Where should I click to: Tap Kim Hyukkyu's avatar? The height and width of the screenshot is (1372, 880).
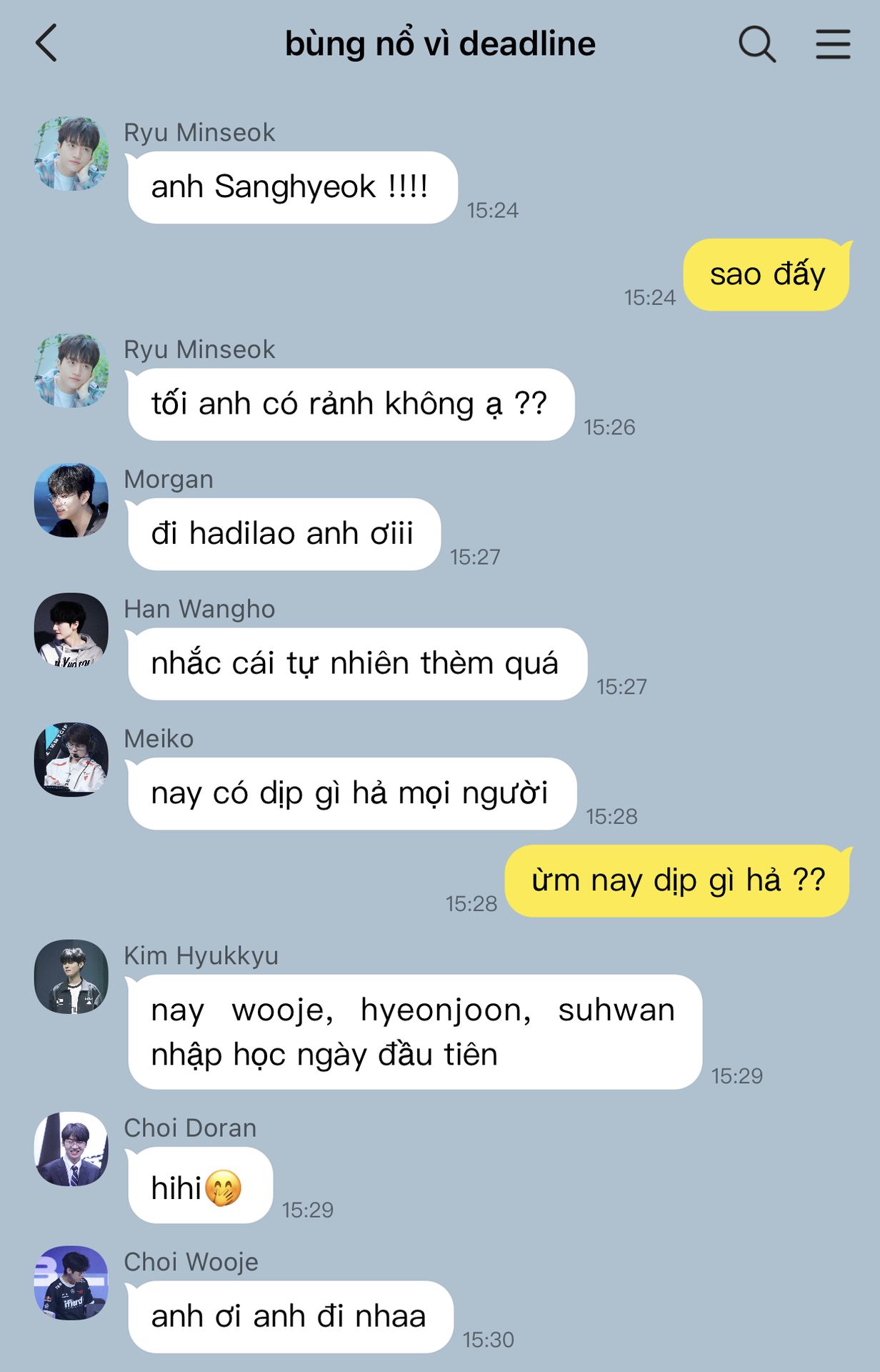click(x=71, y=976)
